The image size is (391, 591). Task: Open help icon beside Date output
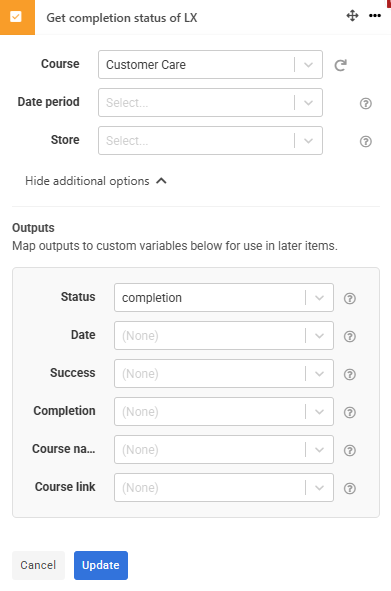coord(350,336)
